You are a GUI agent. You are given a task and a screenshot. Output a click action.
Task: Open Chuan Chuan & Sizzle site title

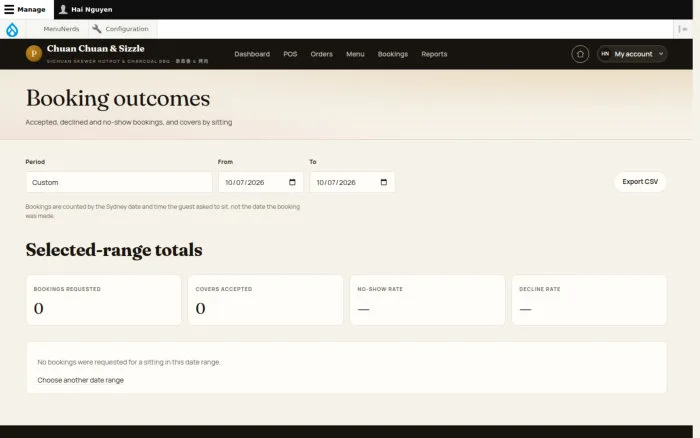(x=96, y=48)
